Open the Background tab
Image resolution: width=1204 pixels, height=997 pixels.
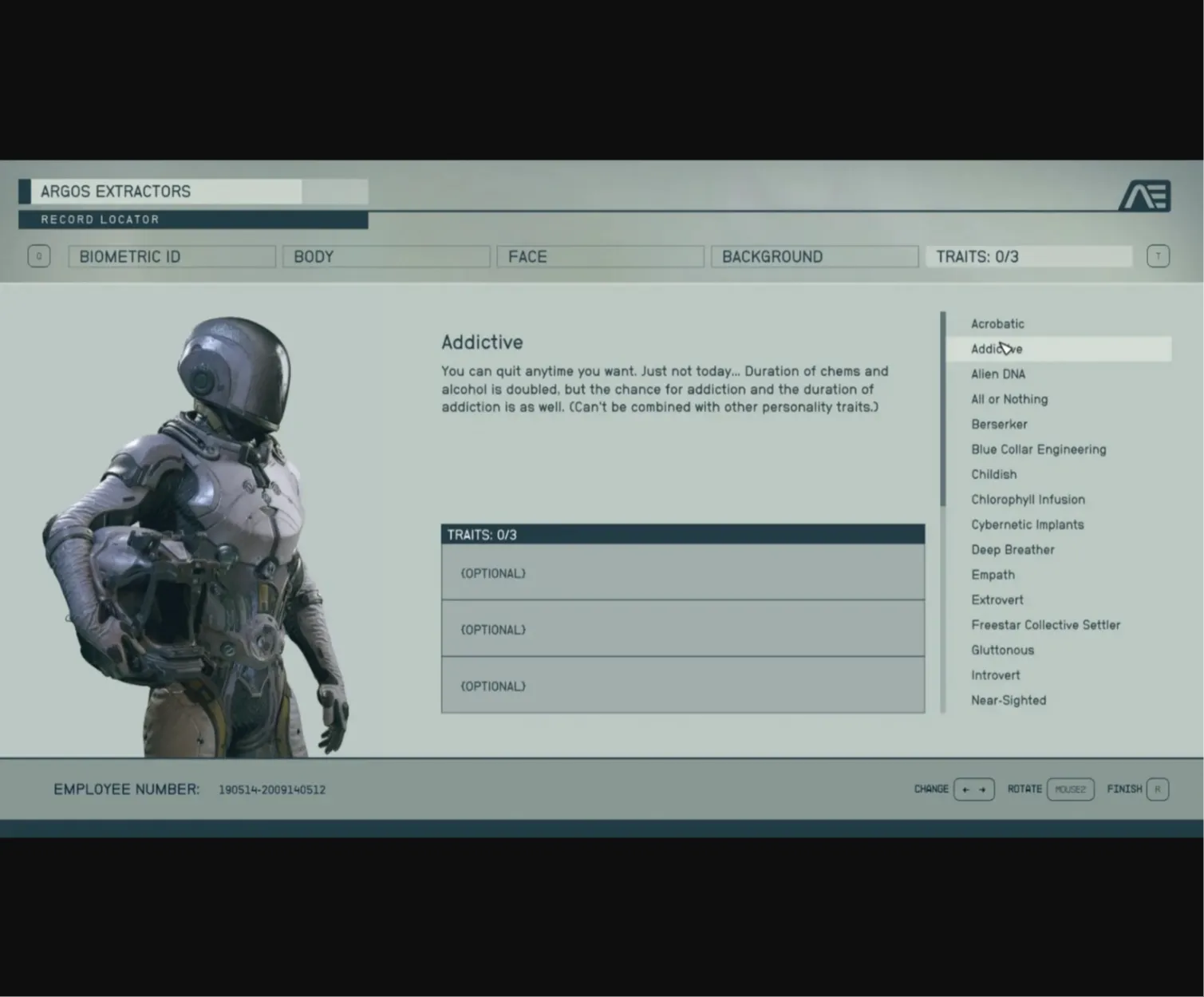(815, 256)
